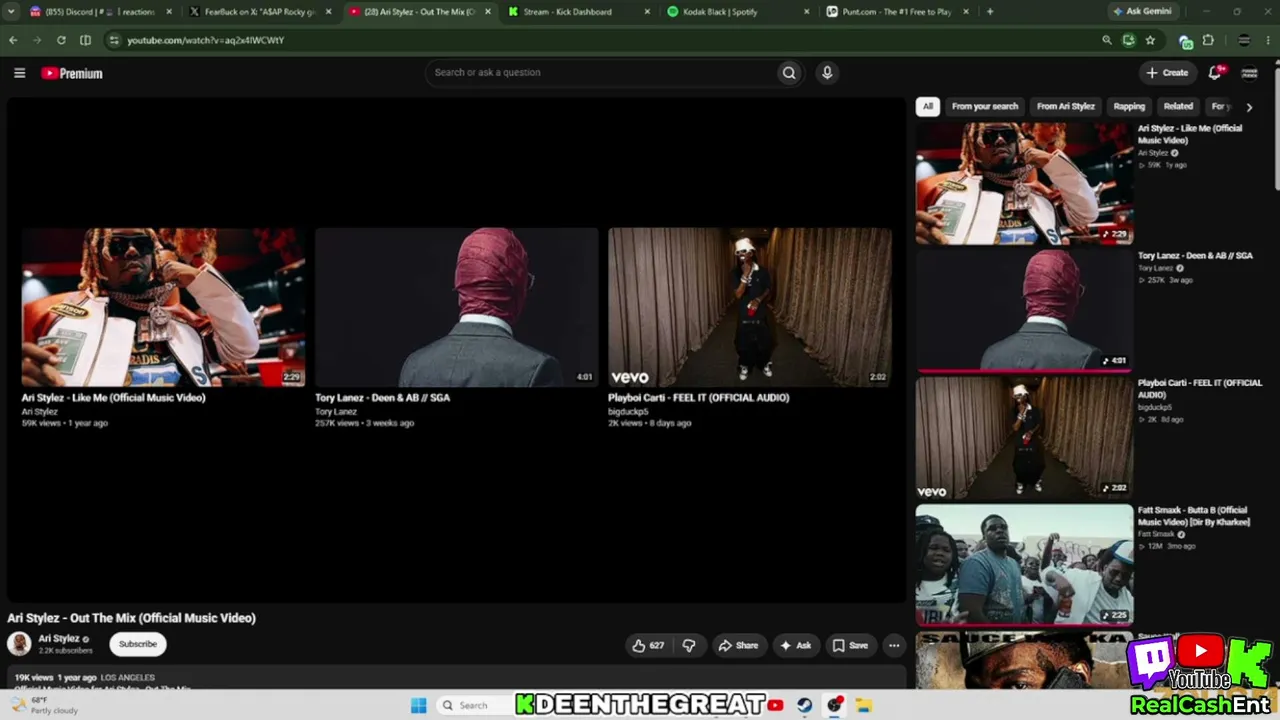Open the browser extensions puzzle icon
Viewport: 1280px width, 720px height.
pos(1208,40)
